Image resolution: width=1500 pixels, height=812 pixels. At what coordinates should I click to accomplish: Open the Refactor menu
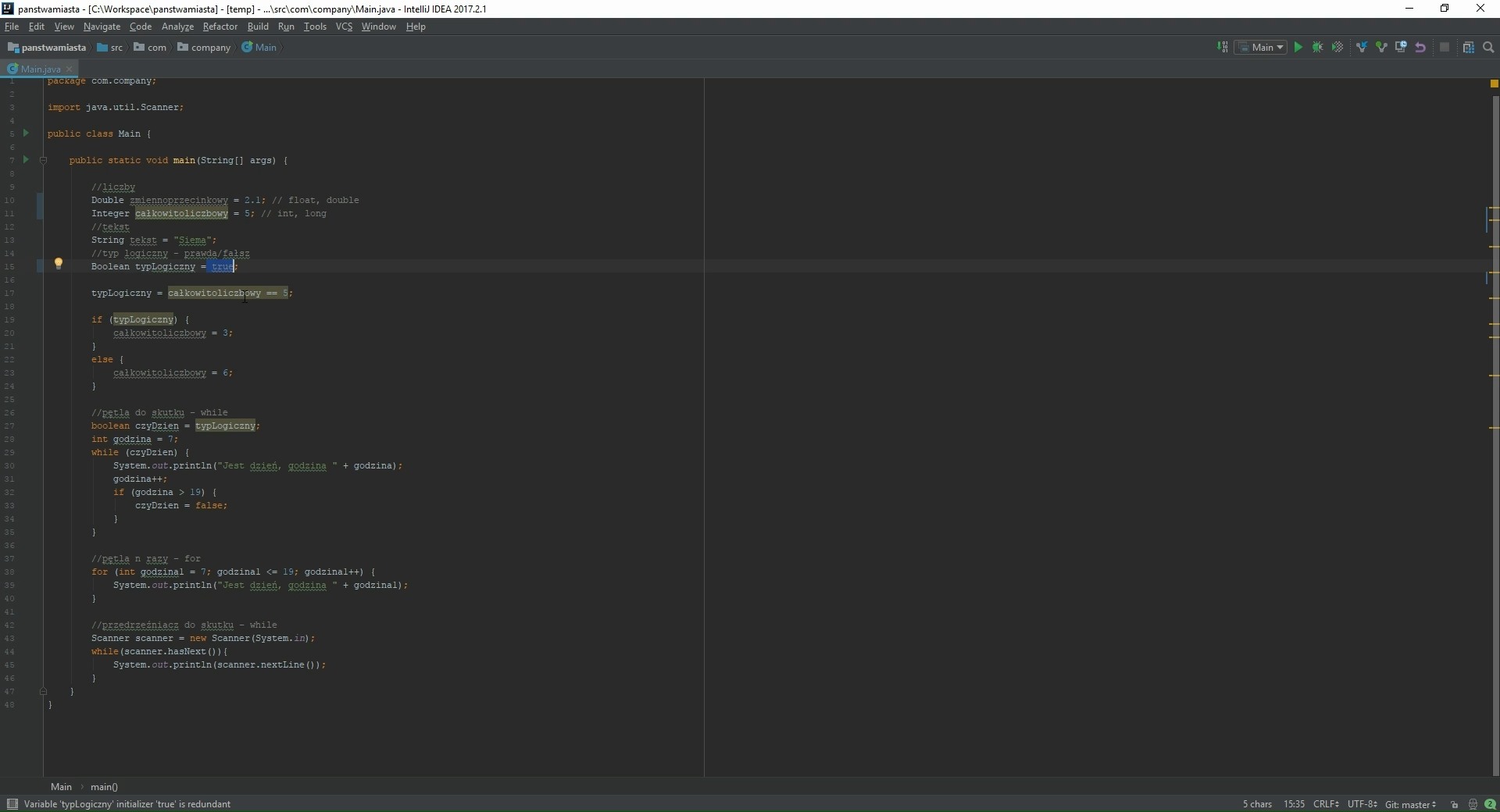[x=220, y=26]
